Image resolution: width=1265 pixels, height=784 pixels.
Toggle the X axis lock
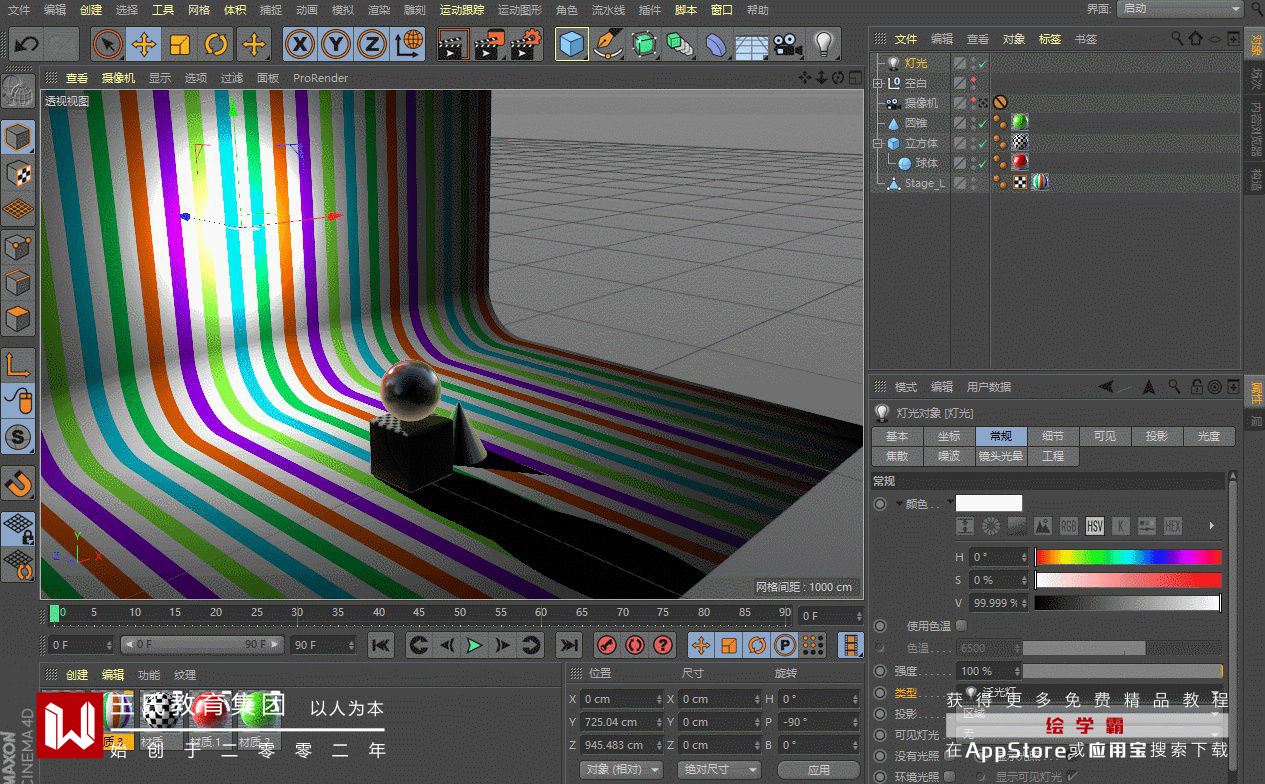[x=300, y=44]
